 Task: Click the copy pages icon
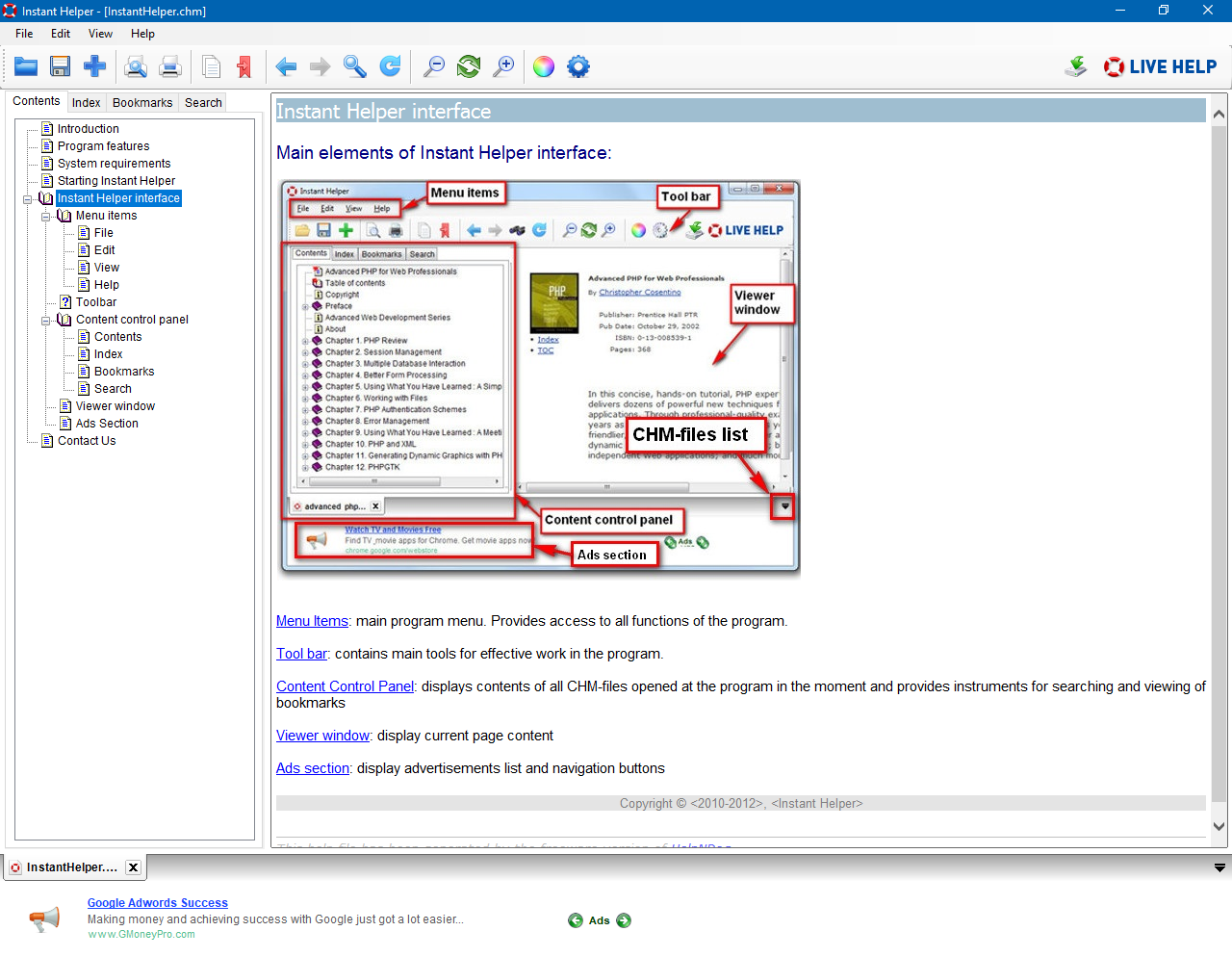(212, 66)
